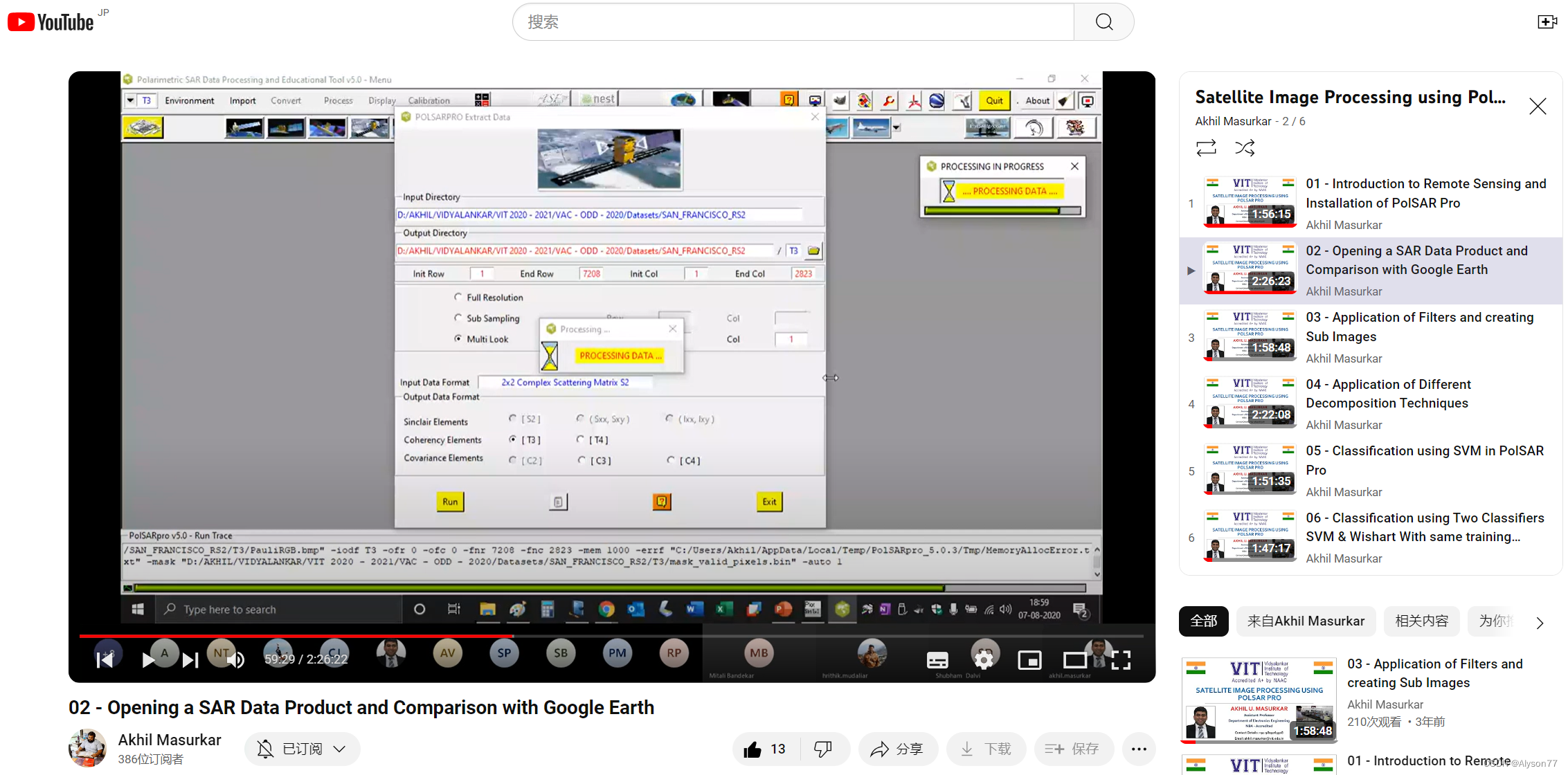Image resolution: width=1568 pixels, height=775 pixels.
Task: Shuffle the playlist
Action: pyautogui.click(x=1245, y=147)
